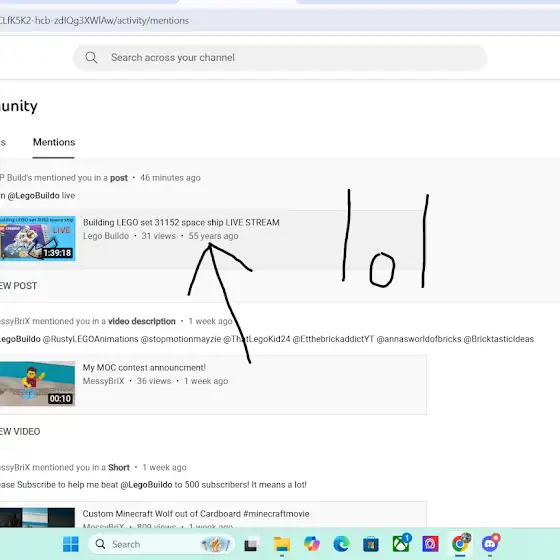Focus the 'Search across your channel' field
The image size is (560, 560).
point(280,58)
